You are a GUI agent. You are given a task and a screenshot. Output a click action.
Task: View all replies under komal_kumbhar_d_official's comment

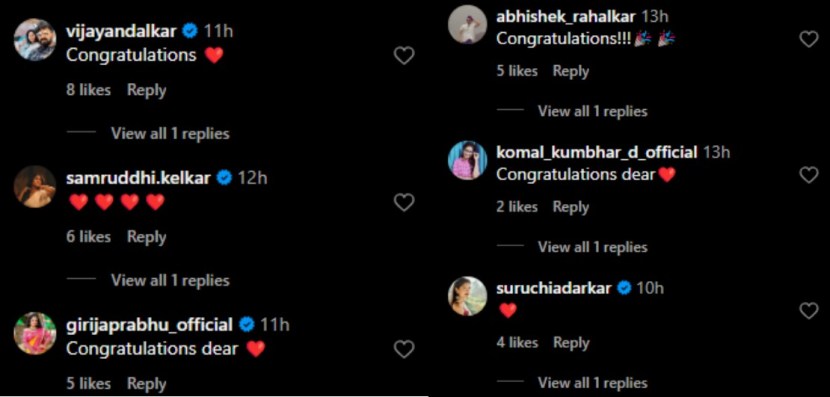[592, 247]
